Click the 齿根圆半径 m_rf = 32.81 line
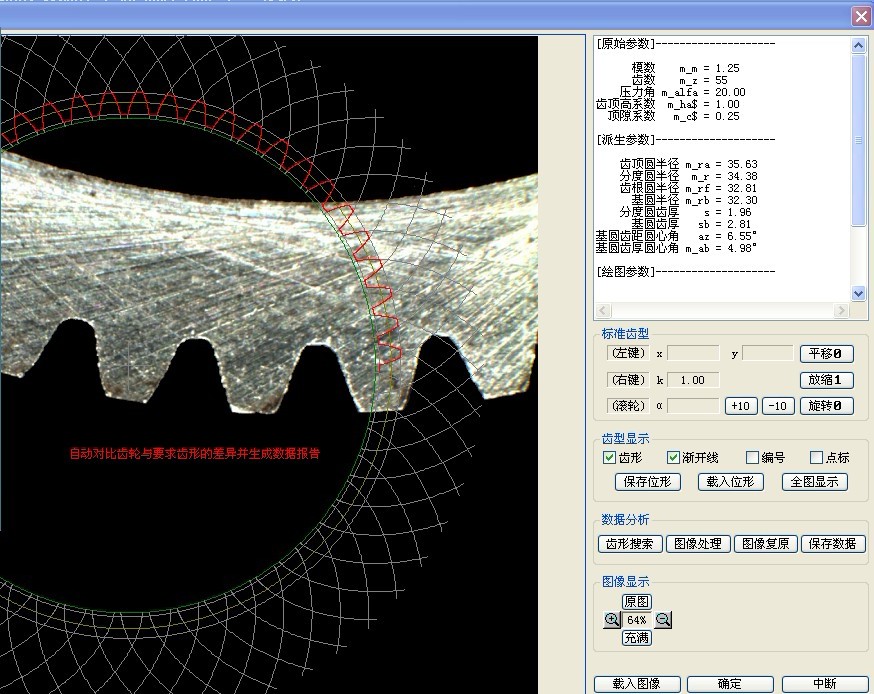Screen dimensions: 874x694 (x=688, y=188)
